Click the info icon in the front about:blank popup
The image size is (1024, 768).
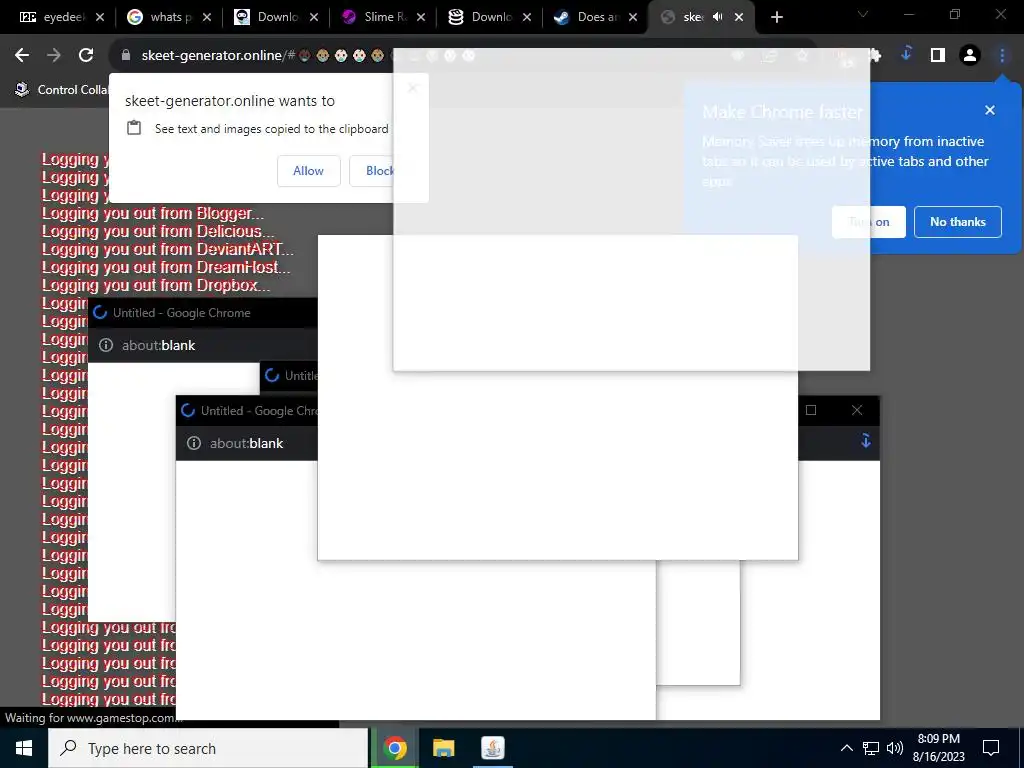click(x=194, y=443)
